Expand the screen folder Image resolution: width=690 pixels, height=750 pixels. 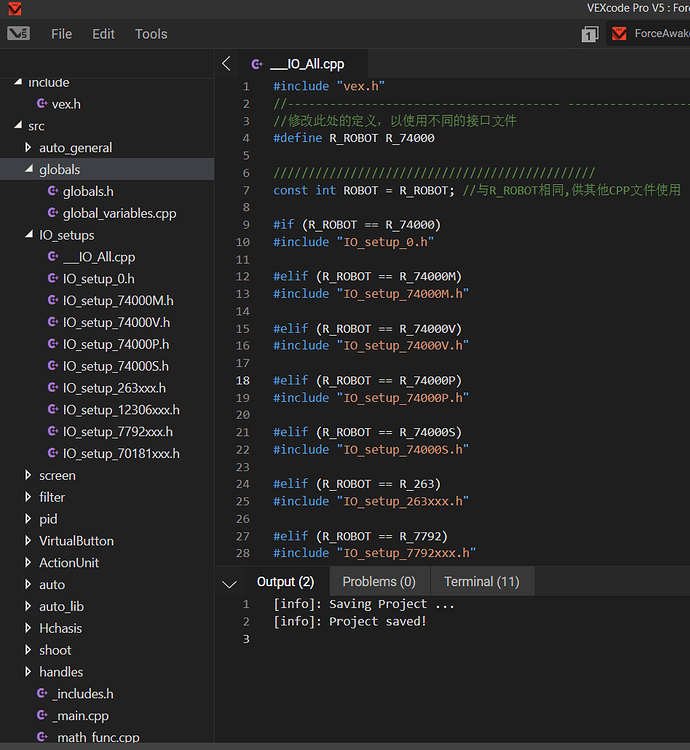point(28,475)
